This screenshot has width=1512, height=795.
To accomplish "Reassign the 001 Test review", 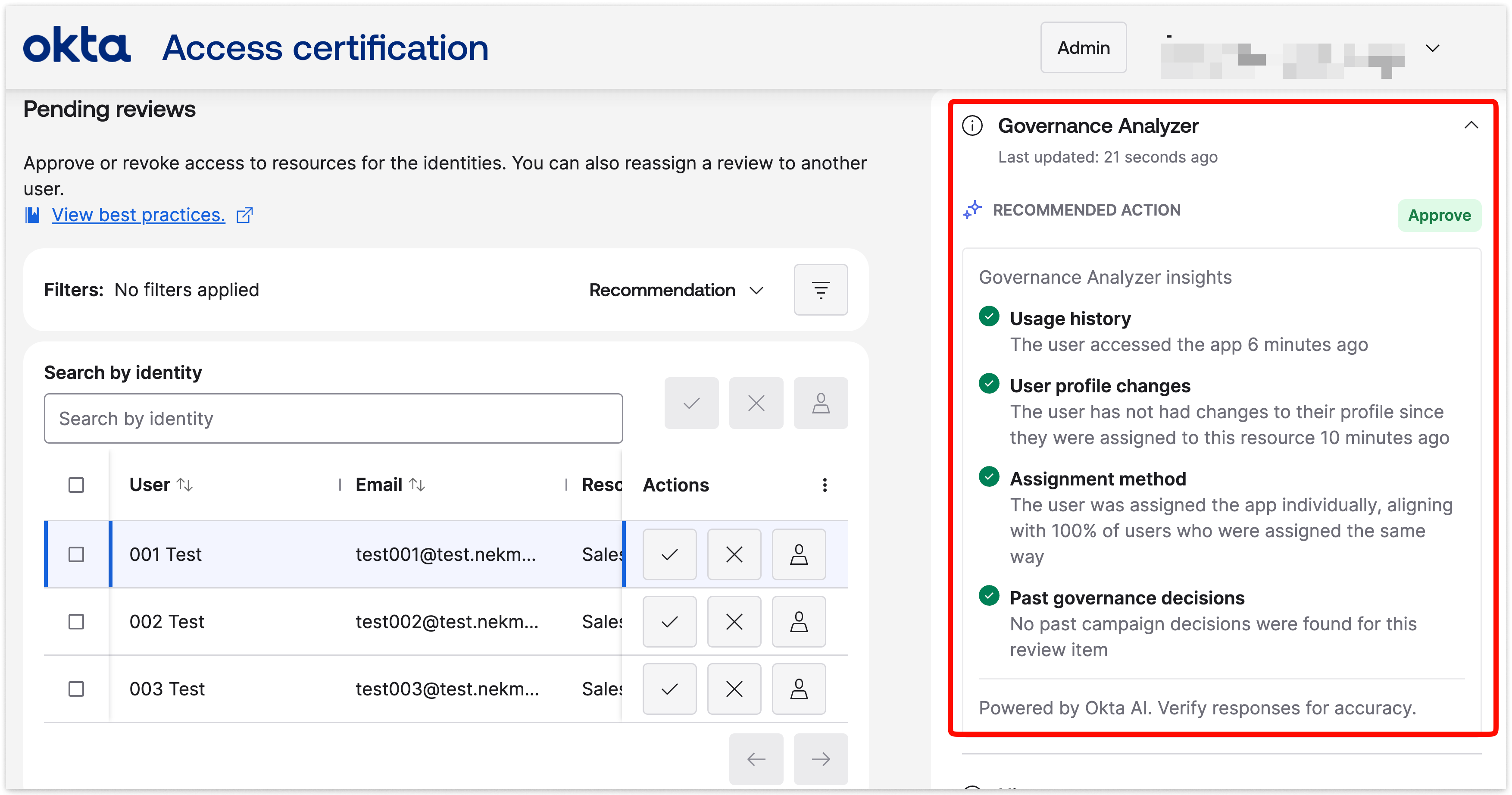I will [799, 554].
